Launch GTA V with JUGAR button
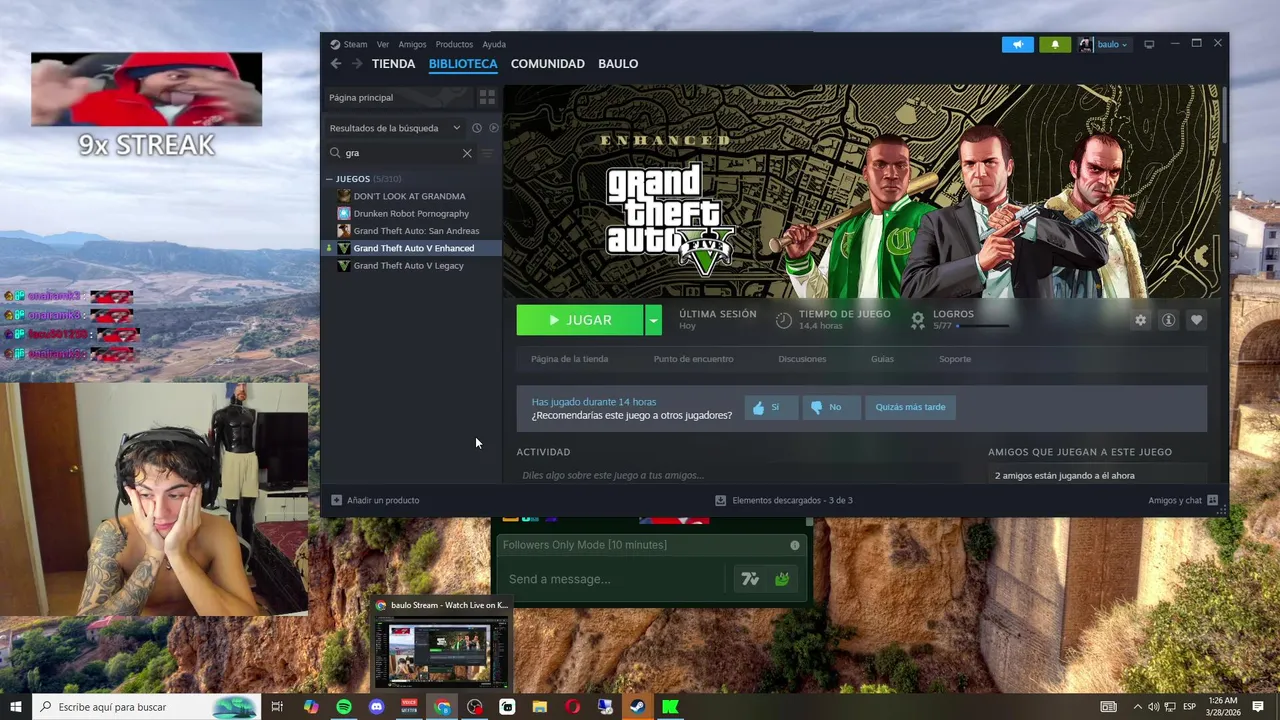1280x720 pixels. coord(580,320)
